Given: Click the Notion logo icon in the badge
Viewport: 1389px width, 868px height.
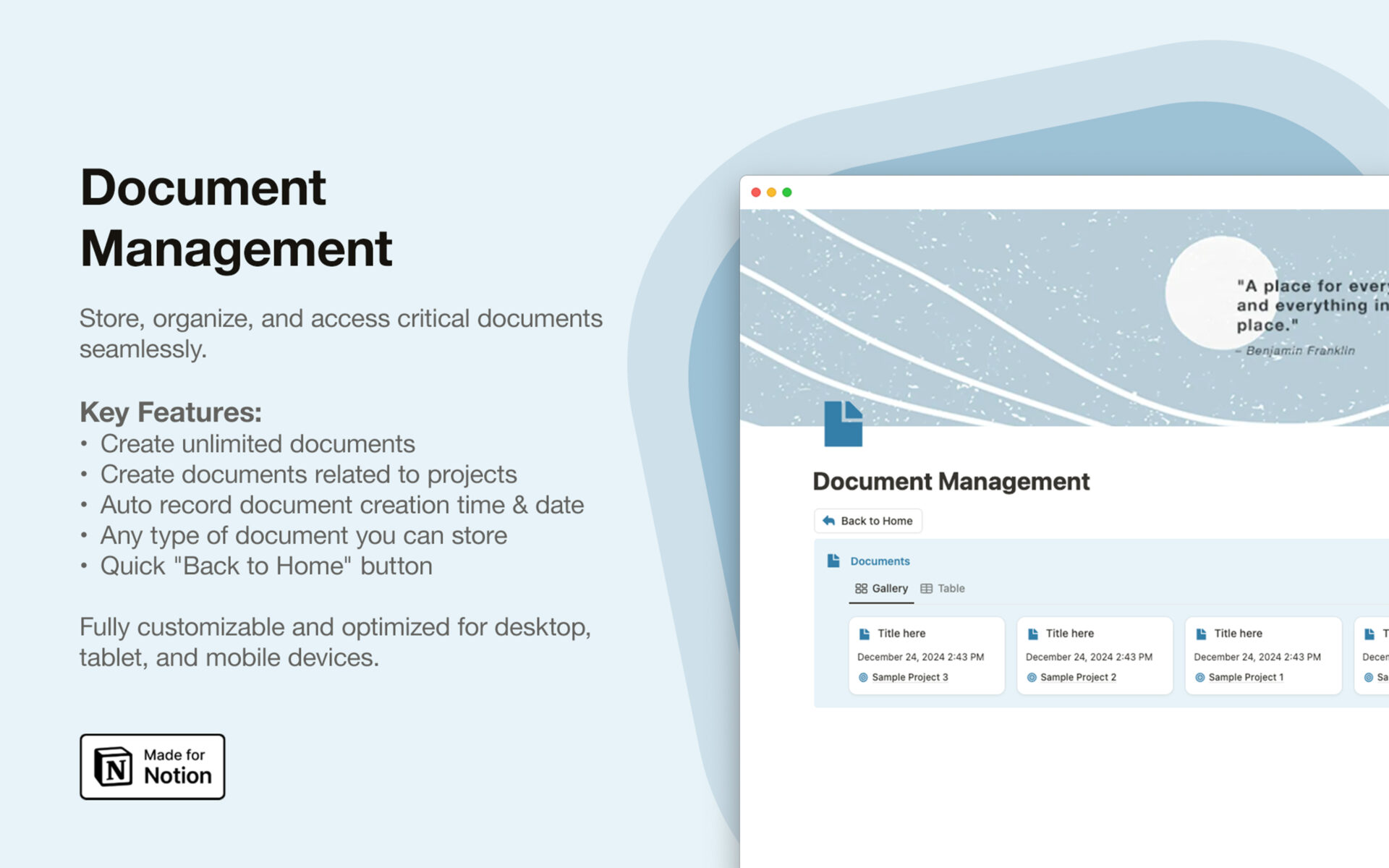Looking at the screenshot, I should tap(114, 767).
